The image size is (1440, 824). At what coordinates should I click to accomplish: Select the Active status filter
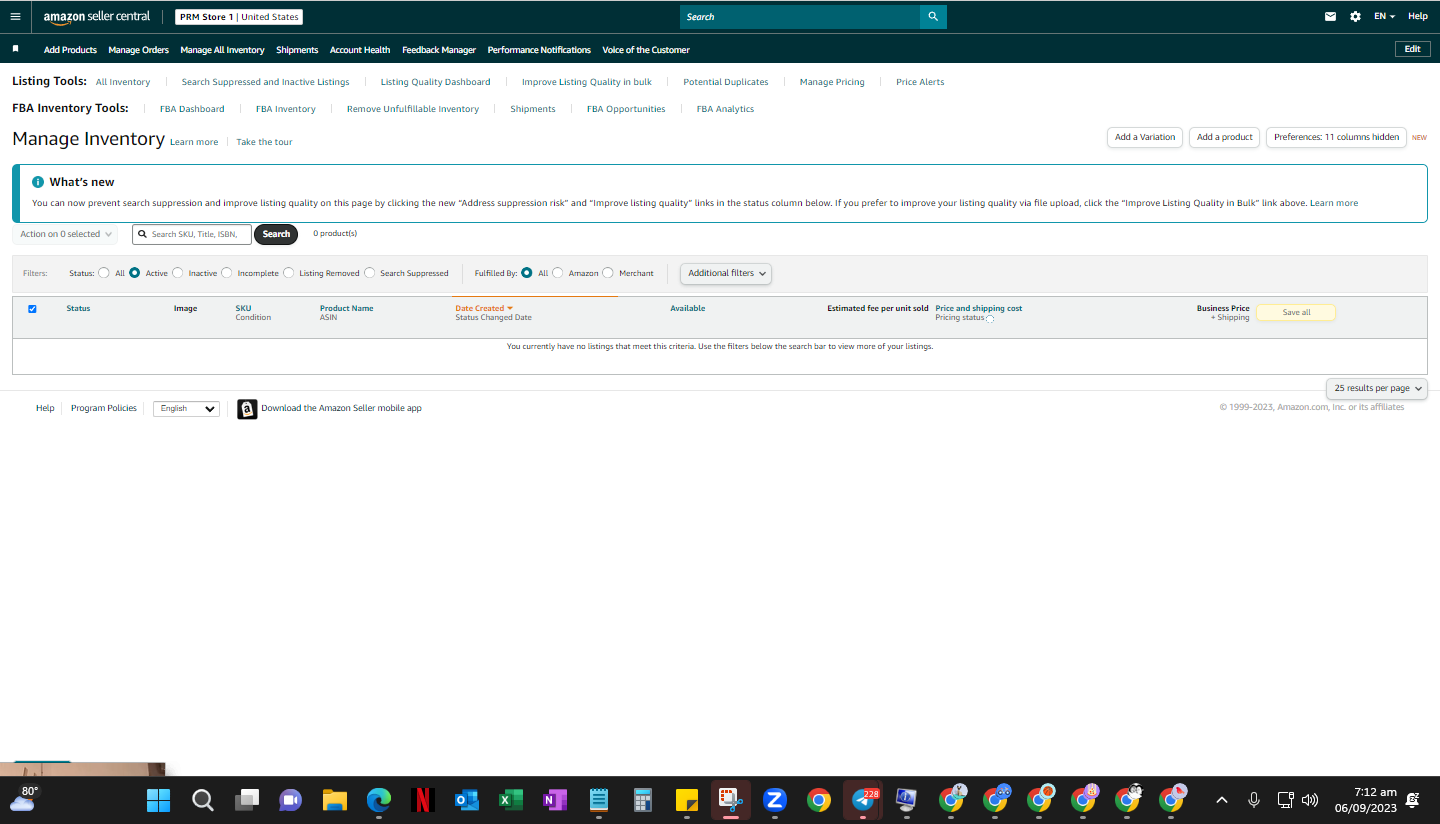click(135, 273)
